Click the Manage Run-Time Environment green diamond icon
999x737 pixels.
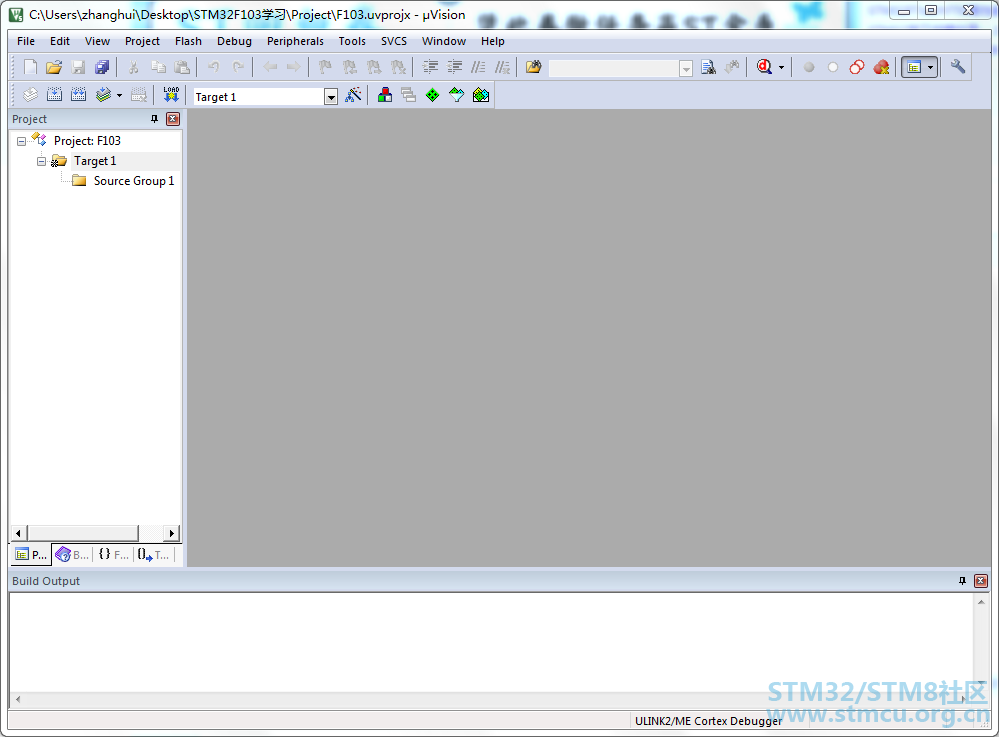pyautogui.click(x=432, y=95)
